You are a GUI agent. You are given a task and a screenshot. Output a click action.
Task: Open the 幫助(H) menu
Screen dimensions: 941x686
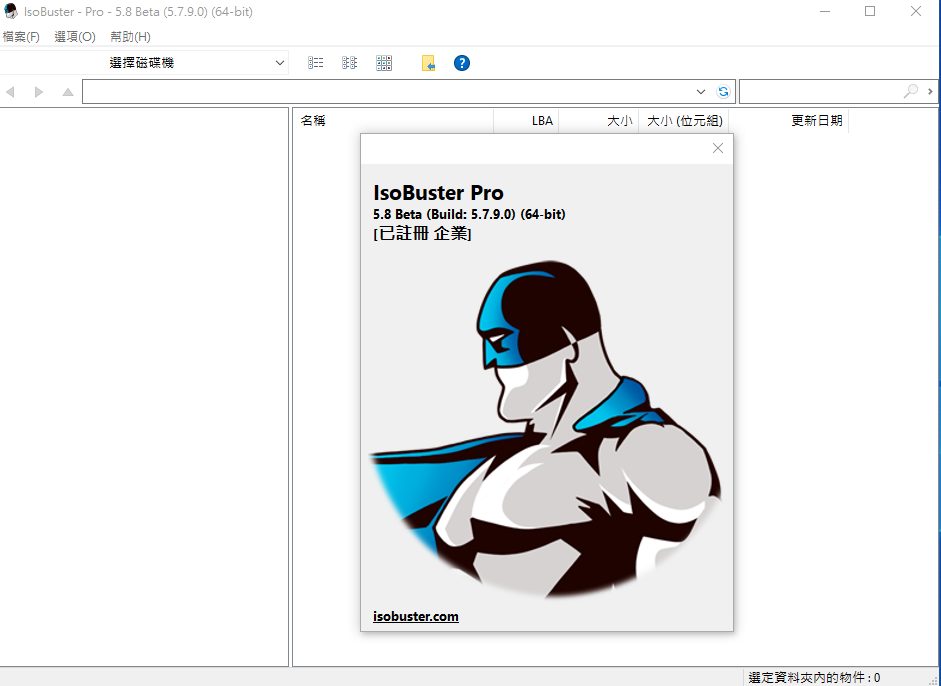click(x=130, y=37)
